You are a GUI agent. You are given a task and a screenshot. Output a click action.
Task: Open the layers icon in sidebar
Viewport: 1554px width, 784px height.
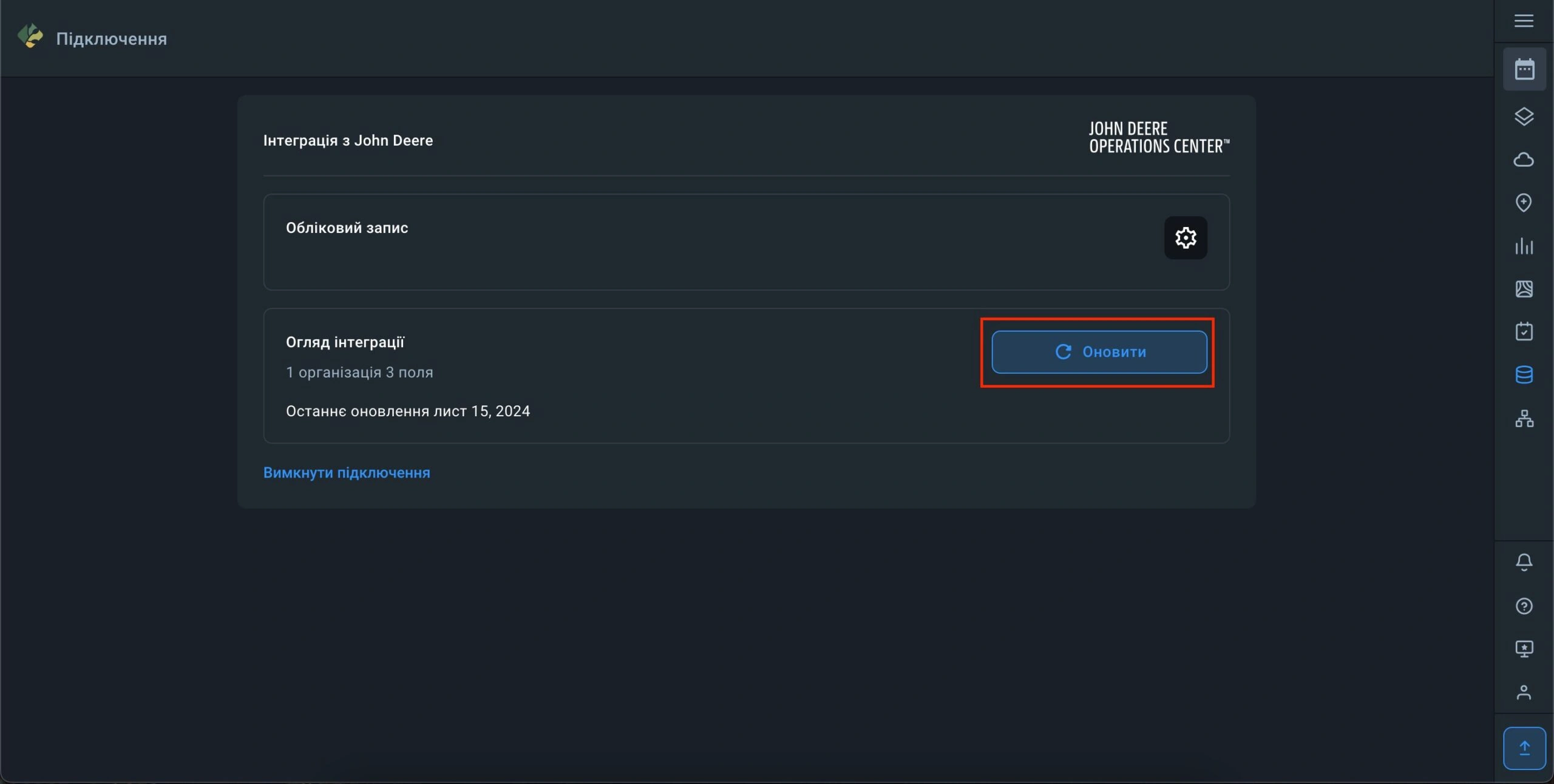pos(1524,116)
